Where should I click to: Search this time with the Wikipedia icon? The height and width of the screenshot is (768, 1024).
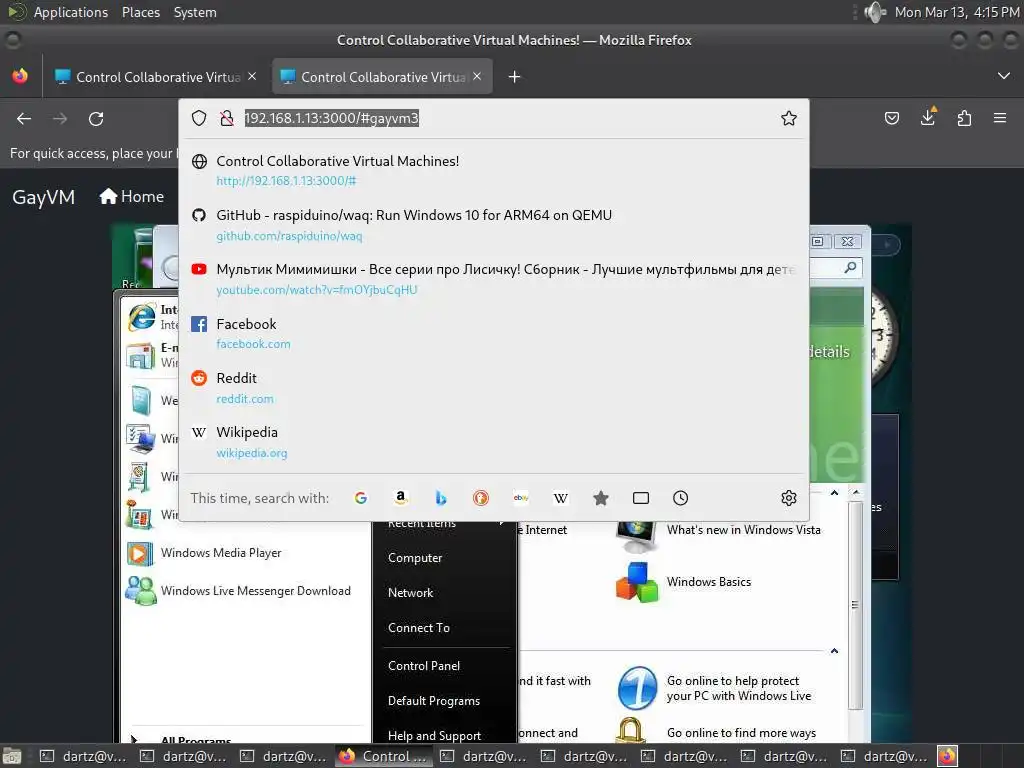[561, 498]
